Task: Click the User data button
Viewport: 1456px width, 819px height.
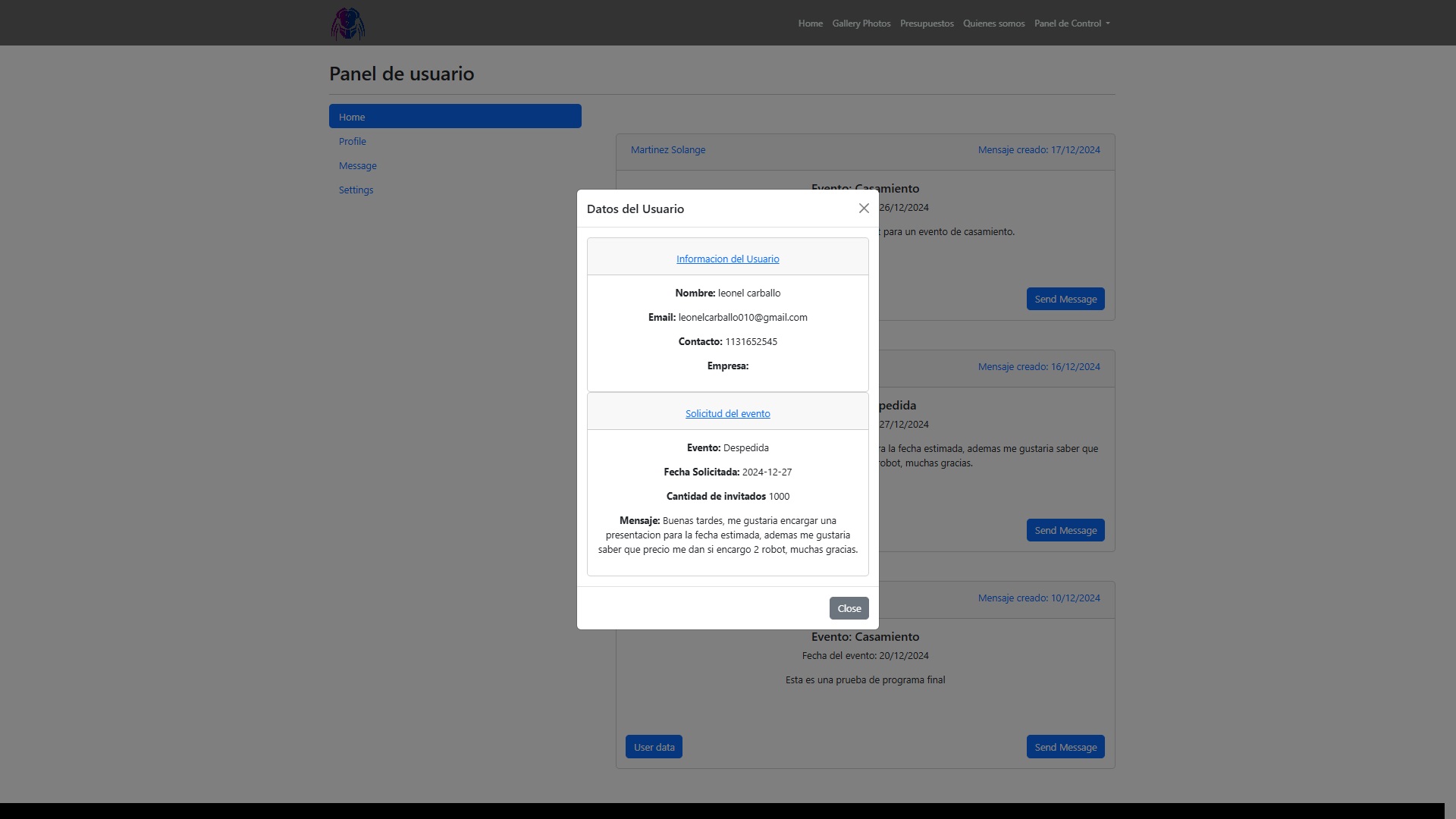Action: pos(654,748)
